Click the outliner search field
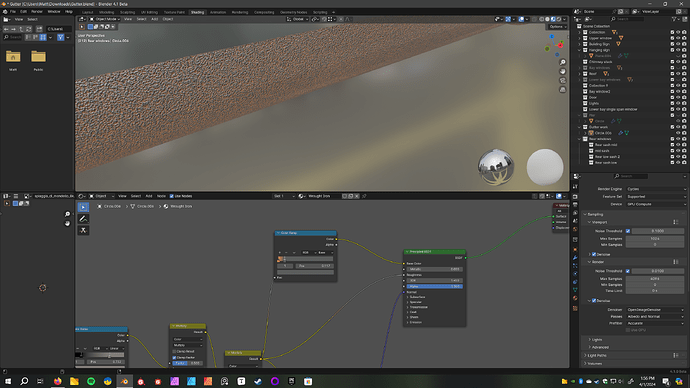690x388 pixels. (629, 19)
